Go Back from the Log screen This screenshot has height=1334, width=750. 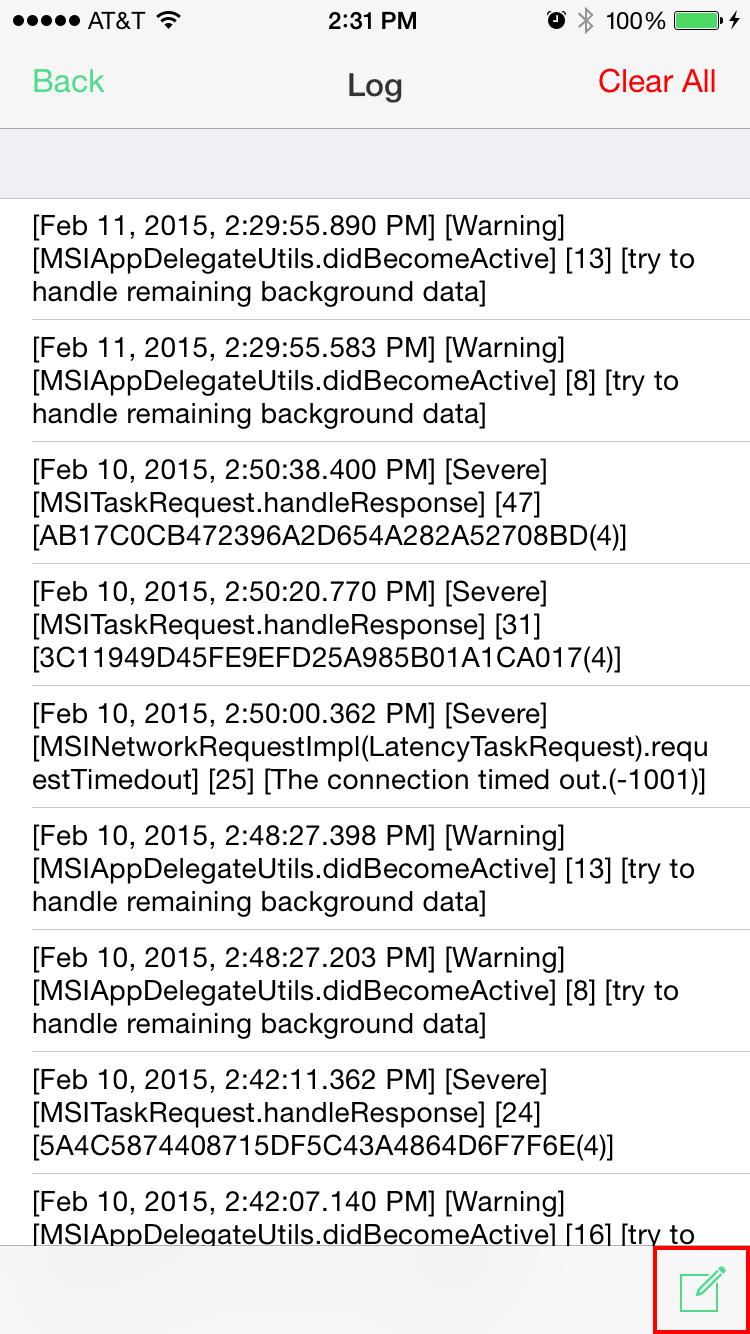pos(68,82)
